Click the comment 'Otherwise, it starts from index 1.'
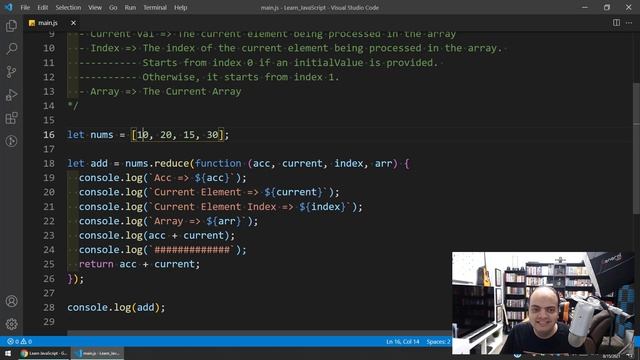Image resolution: width=640 pixels, height=360 pixels. tap(241, 77)
